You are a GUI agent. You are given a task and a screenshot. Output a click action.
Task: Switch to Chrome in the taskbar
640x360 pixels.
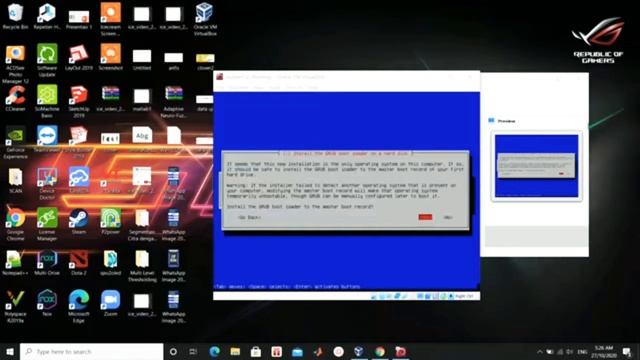380,351
